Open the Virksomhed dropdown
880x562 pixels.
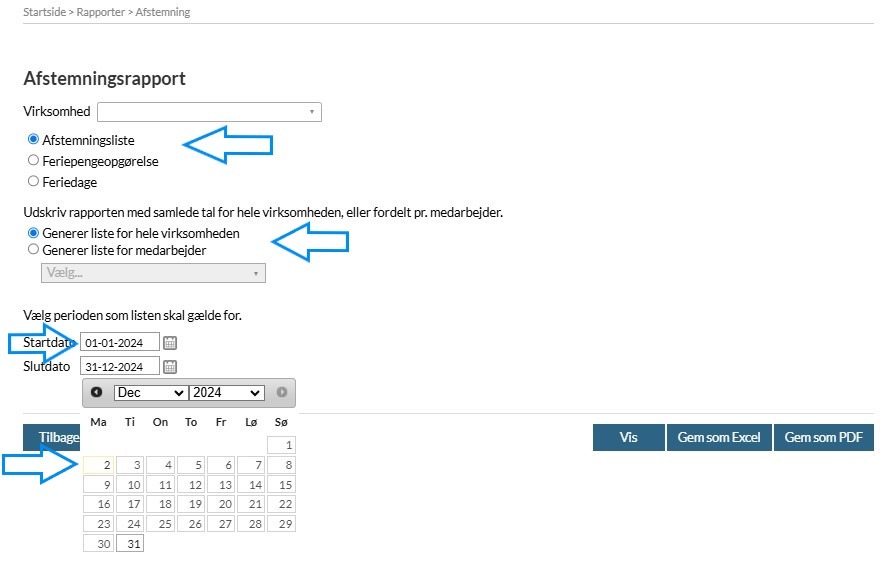[x=209, y=112]
